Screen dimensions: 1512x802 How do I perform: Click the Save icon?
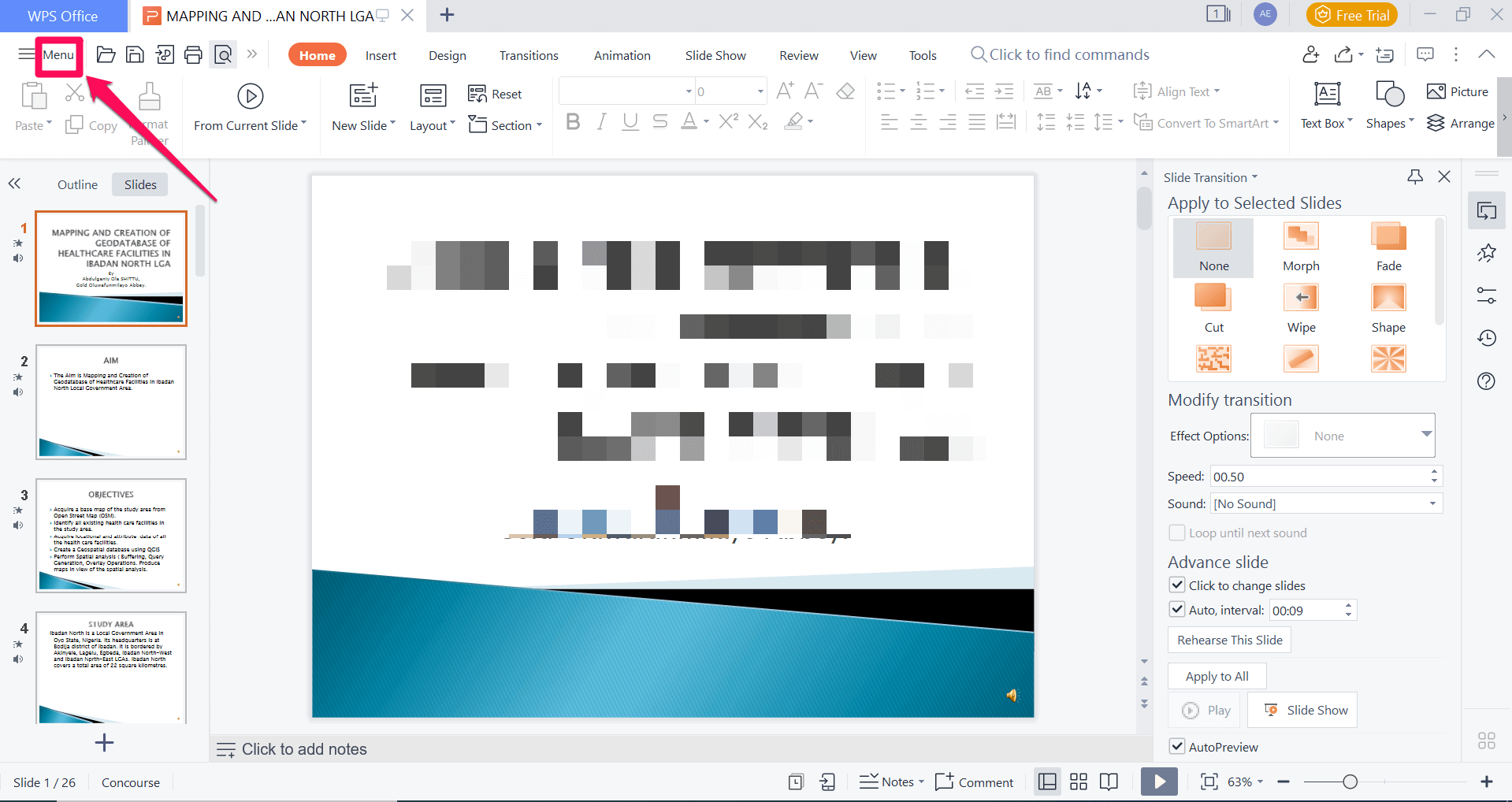pyautogui.click(x=135, y=54)
